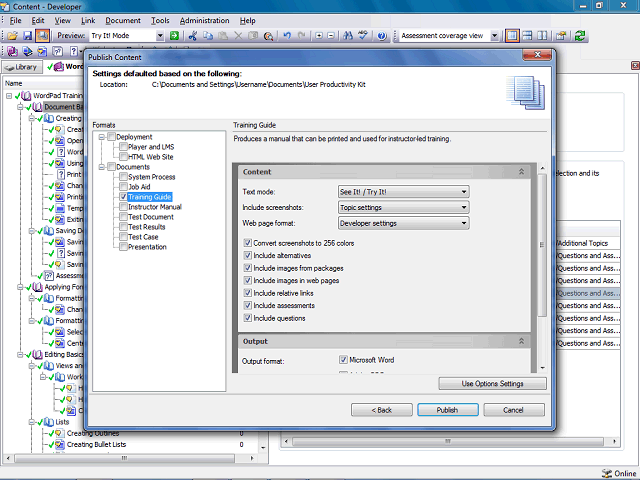Click the Save disk toolbar icon

pyautogui.click(x=27, y=36)
